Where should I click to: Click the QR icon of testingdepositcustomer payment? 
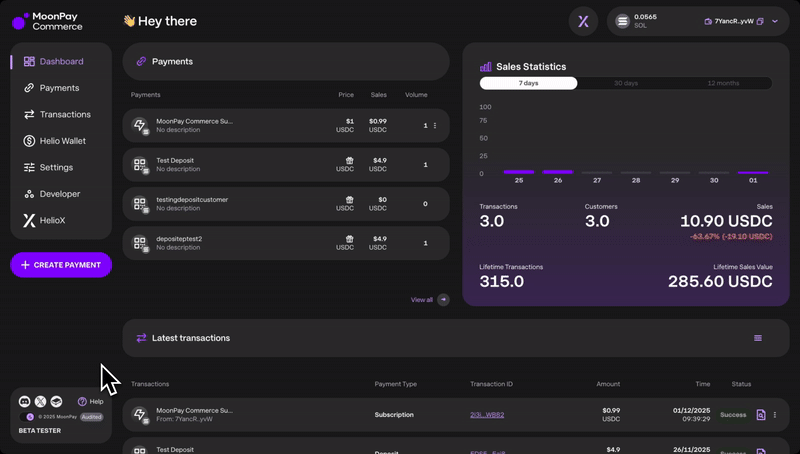[139, 204]
